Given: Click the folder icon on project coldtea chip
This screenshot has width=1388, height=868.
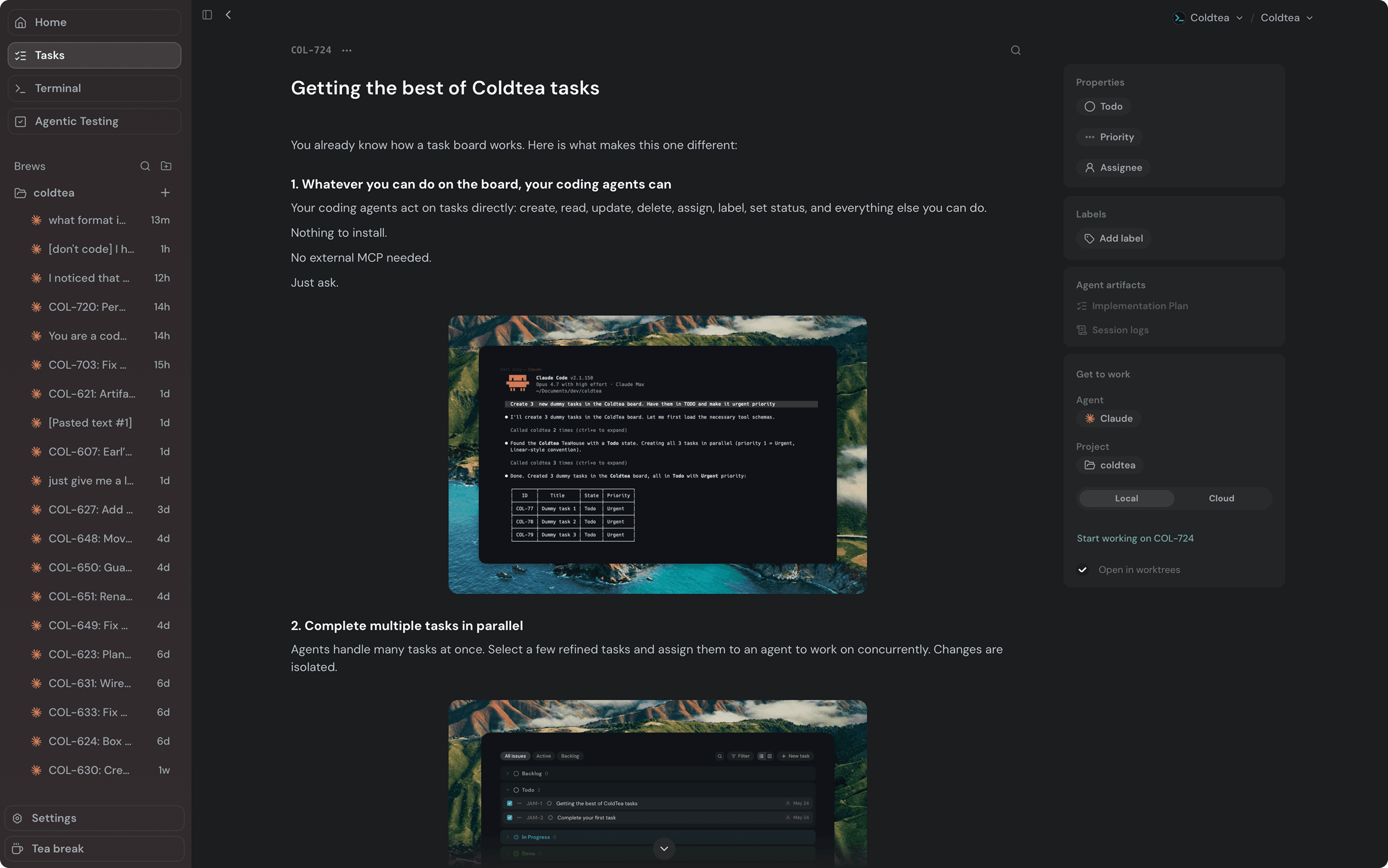Looking at the screenshot, I should tap(1089, 465).
